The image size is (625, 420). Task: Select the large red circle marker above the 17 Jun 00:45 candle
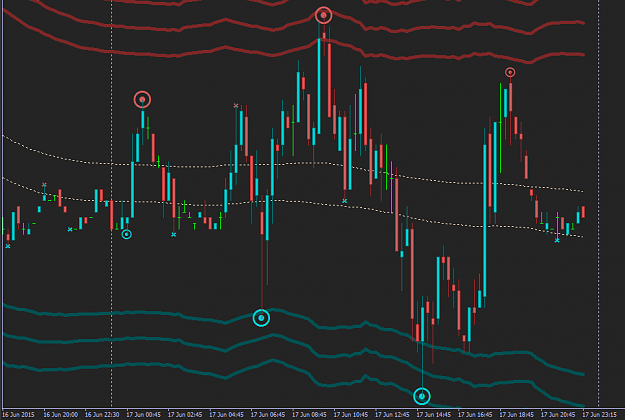142,99
